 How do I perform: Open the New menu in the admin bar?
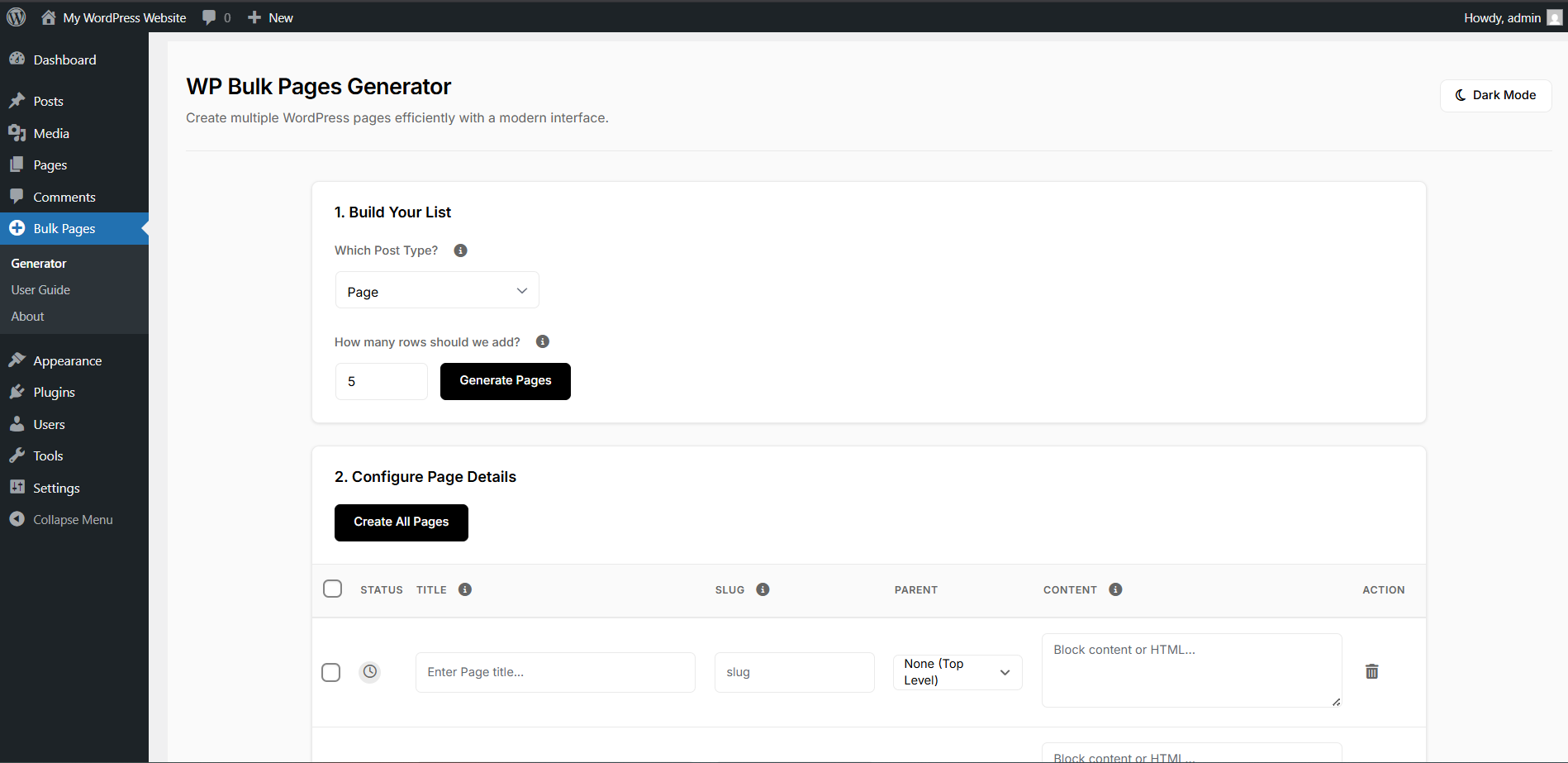(x=269, y=17)
